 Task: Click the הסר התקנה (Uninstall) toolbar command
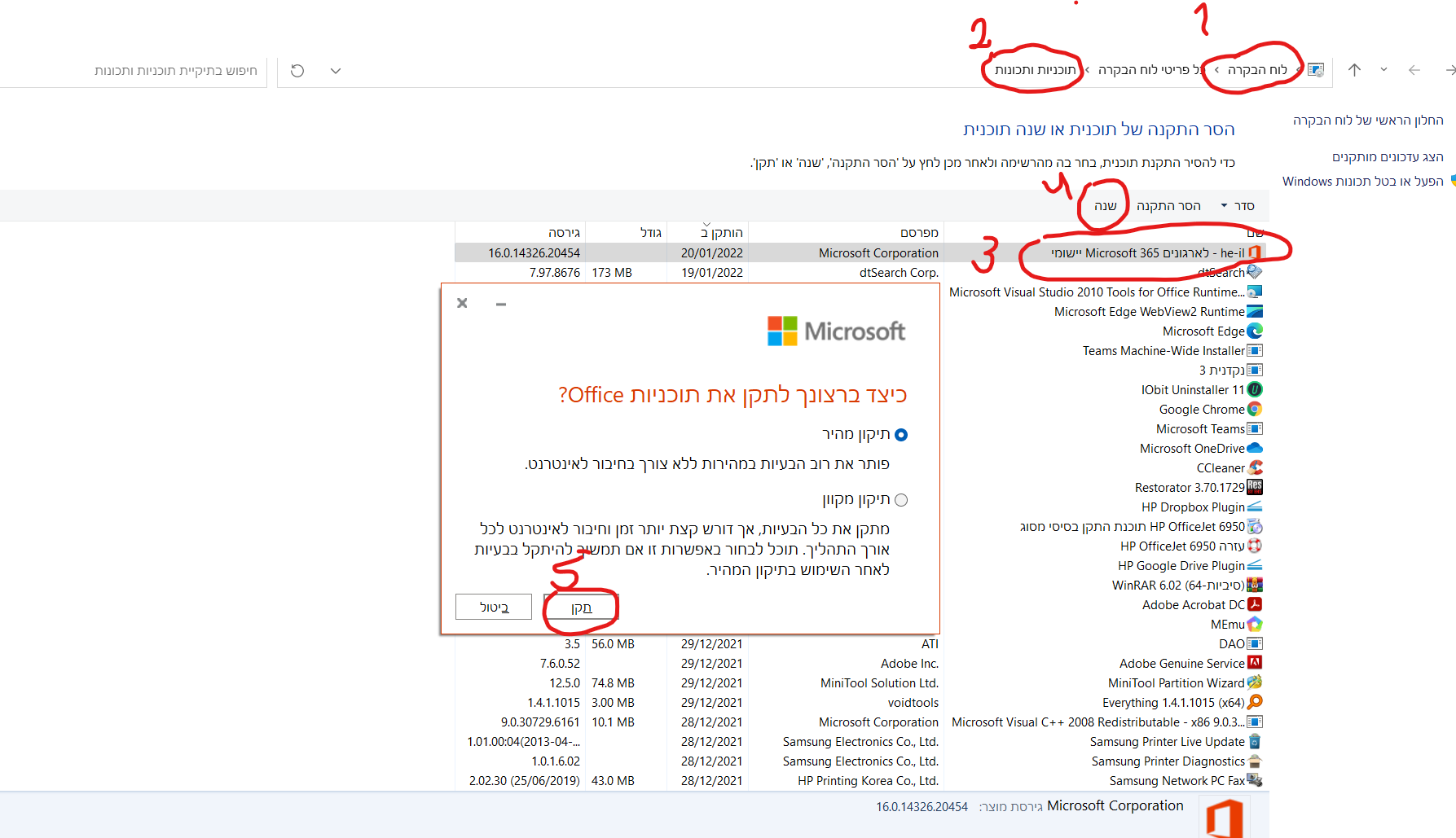(x=1168, y=206)
